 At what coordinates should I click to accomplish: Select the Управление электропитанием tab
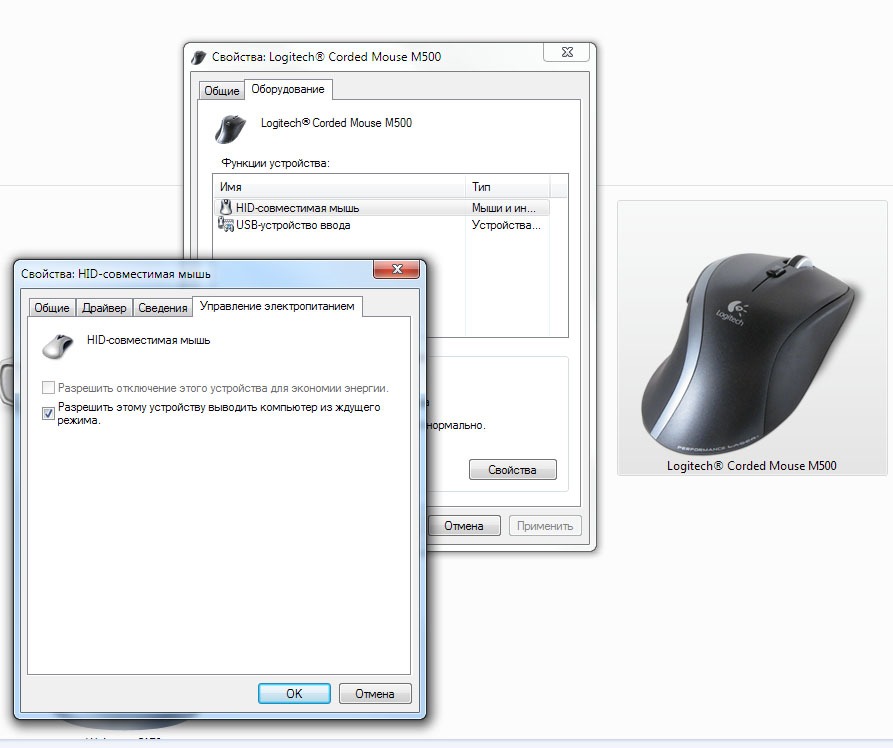pyautogui.click(x=277, y=306)
